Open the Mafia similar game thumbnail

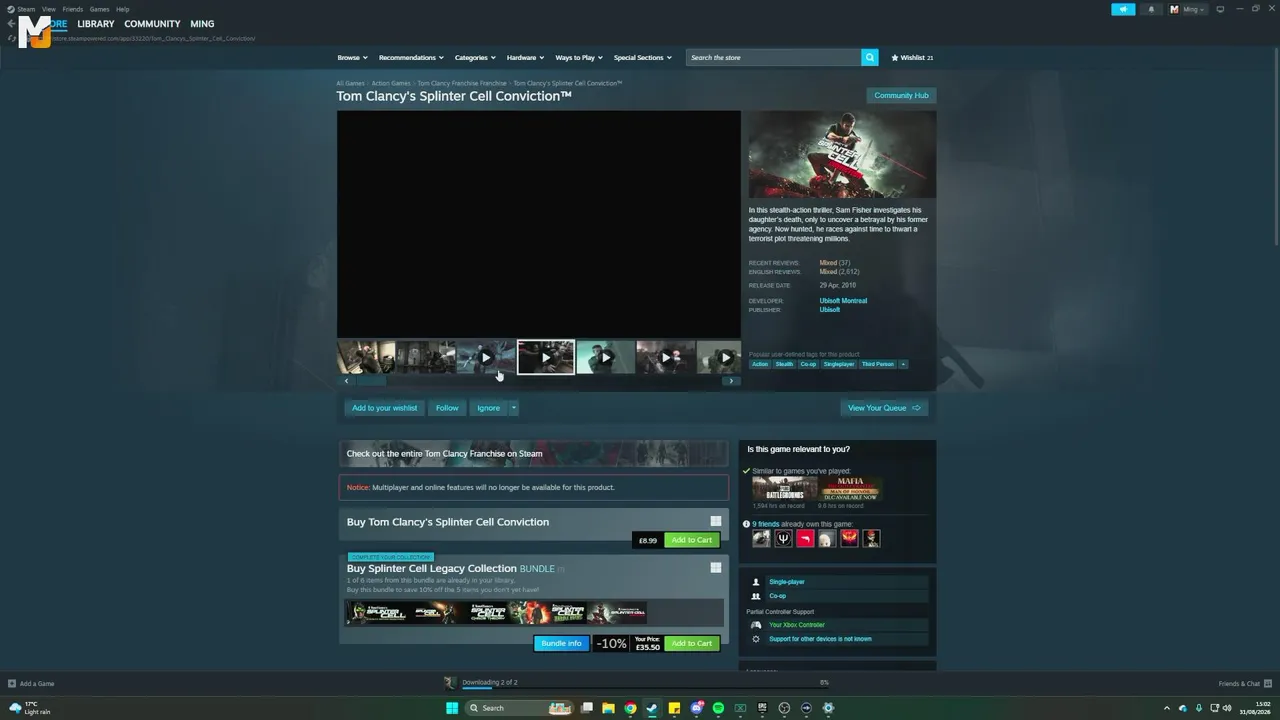point(849,489)
